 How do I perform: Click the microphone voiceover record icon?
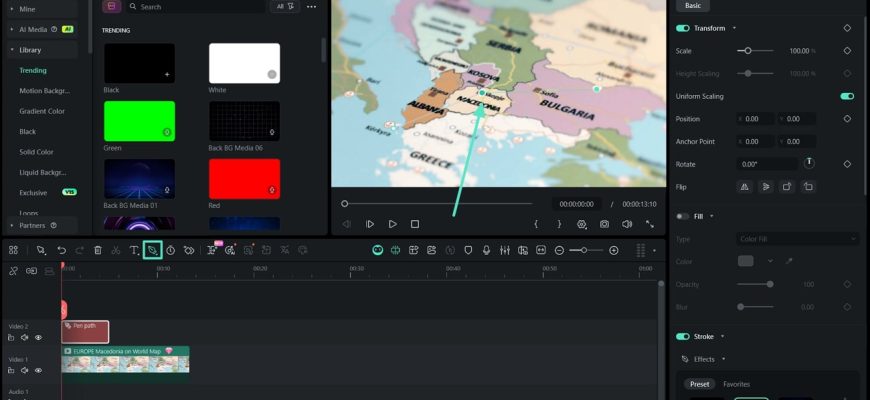click(x=486, y=251)
